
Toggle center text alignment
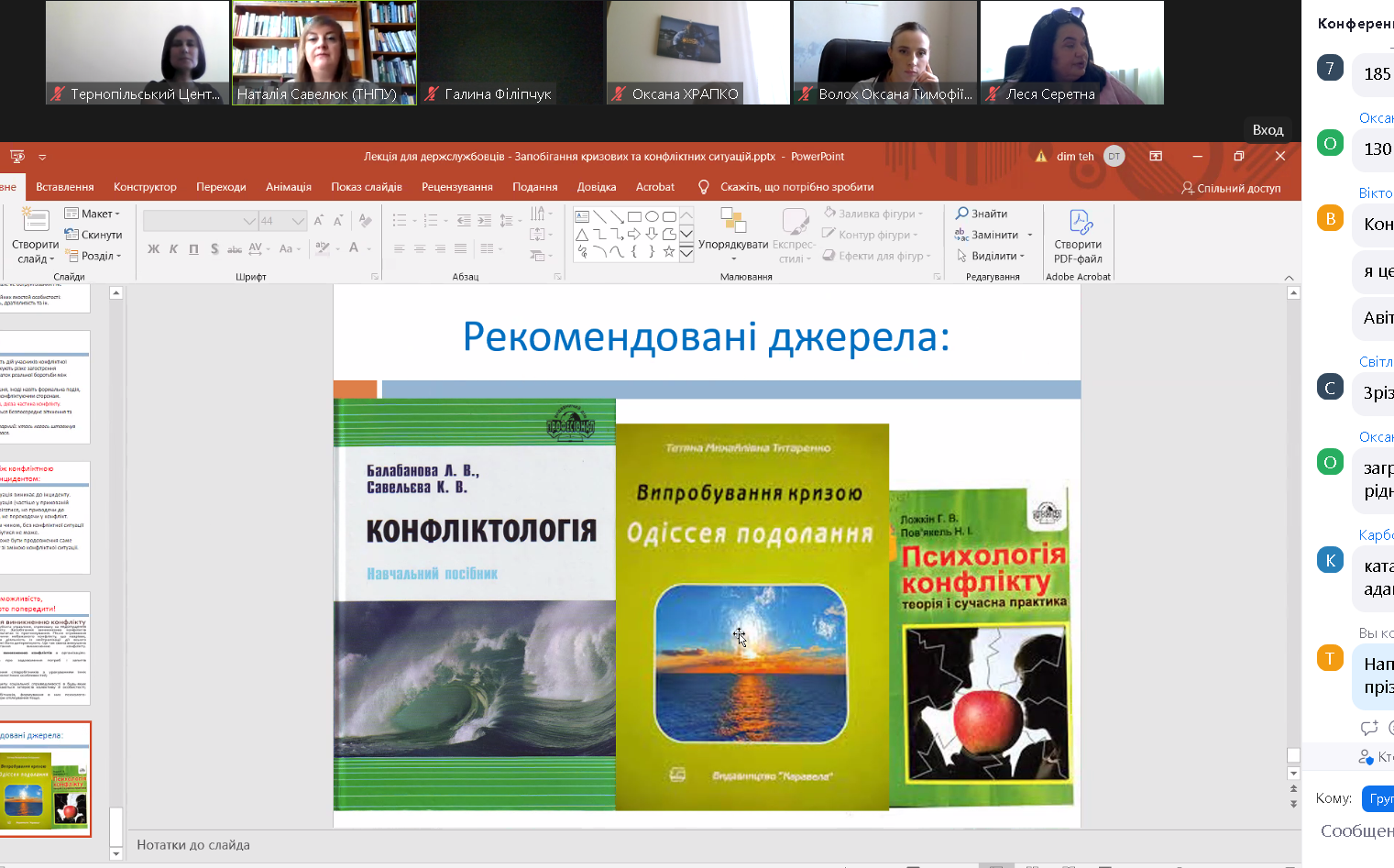coord(420,248)
